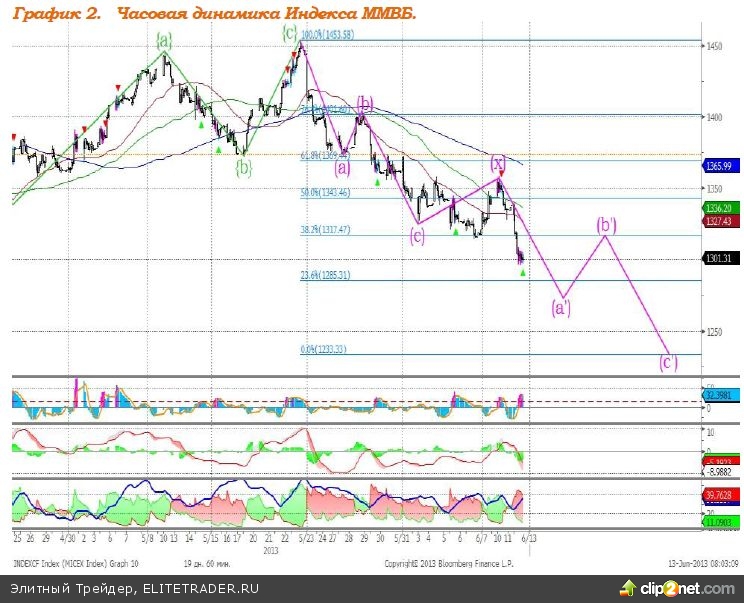Click the black 1301.31 last price tag
This screenshot has width=744, height=603.
tap(718, 259)
